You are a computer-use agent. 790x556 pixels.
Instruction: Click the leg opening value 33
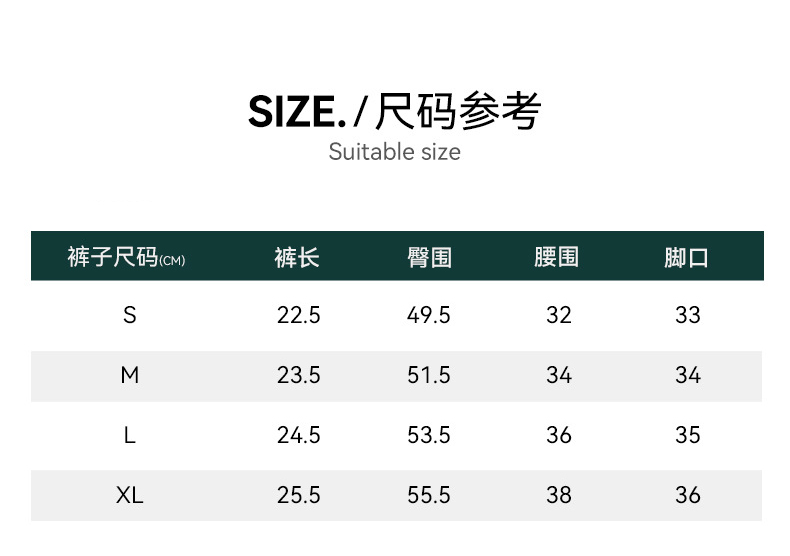point(687,315)
